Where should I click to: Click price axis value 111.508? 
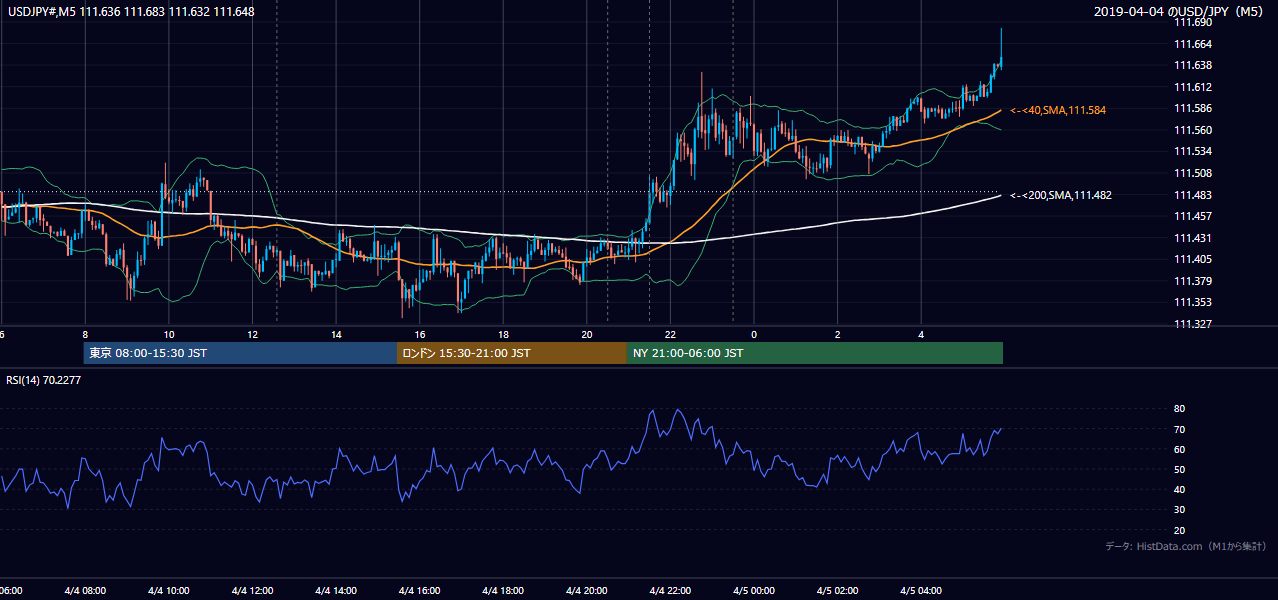click(1192, 173)
